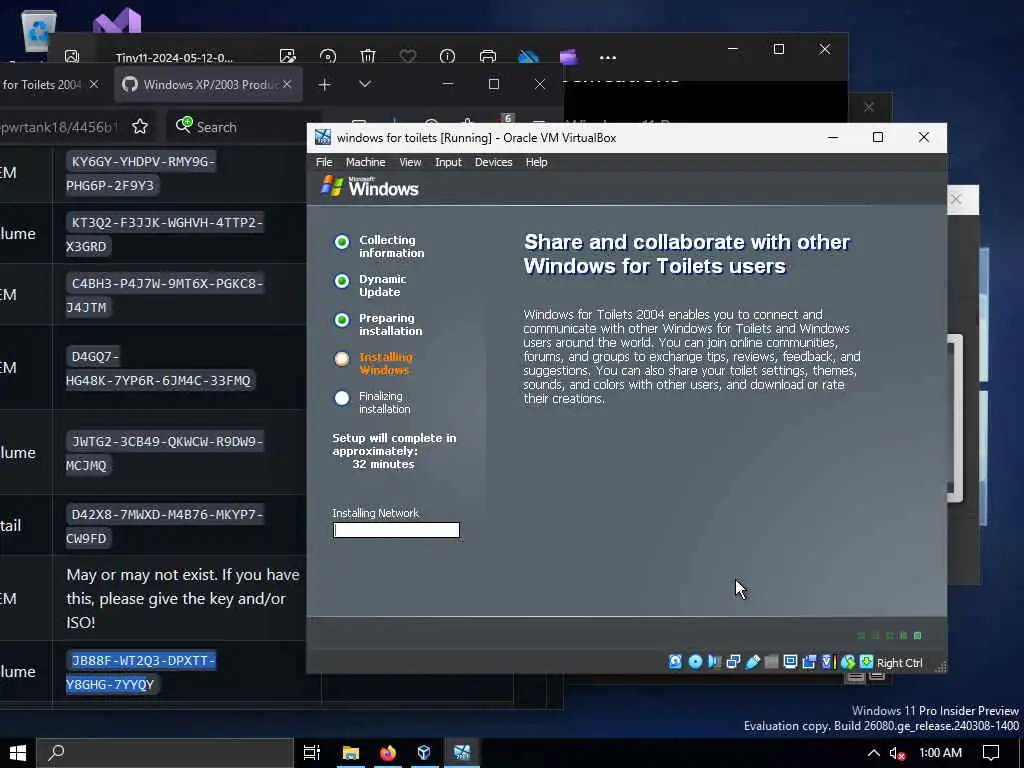Open Task View from the taskbar
Image resolution: width=1024 pixels, height=768 pixels.
coord(312,753)
